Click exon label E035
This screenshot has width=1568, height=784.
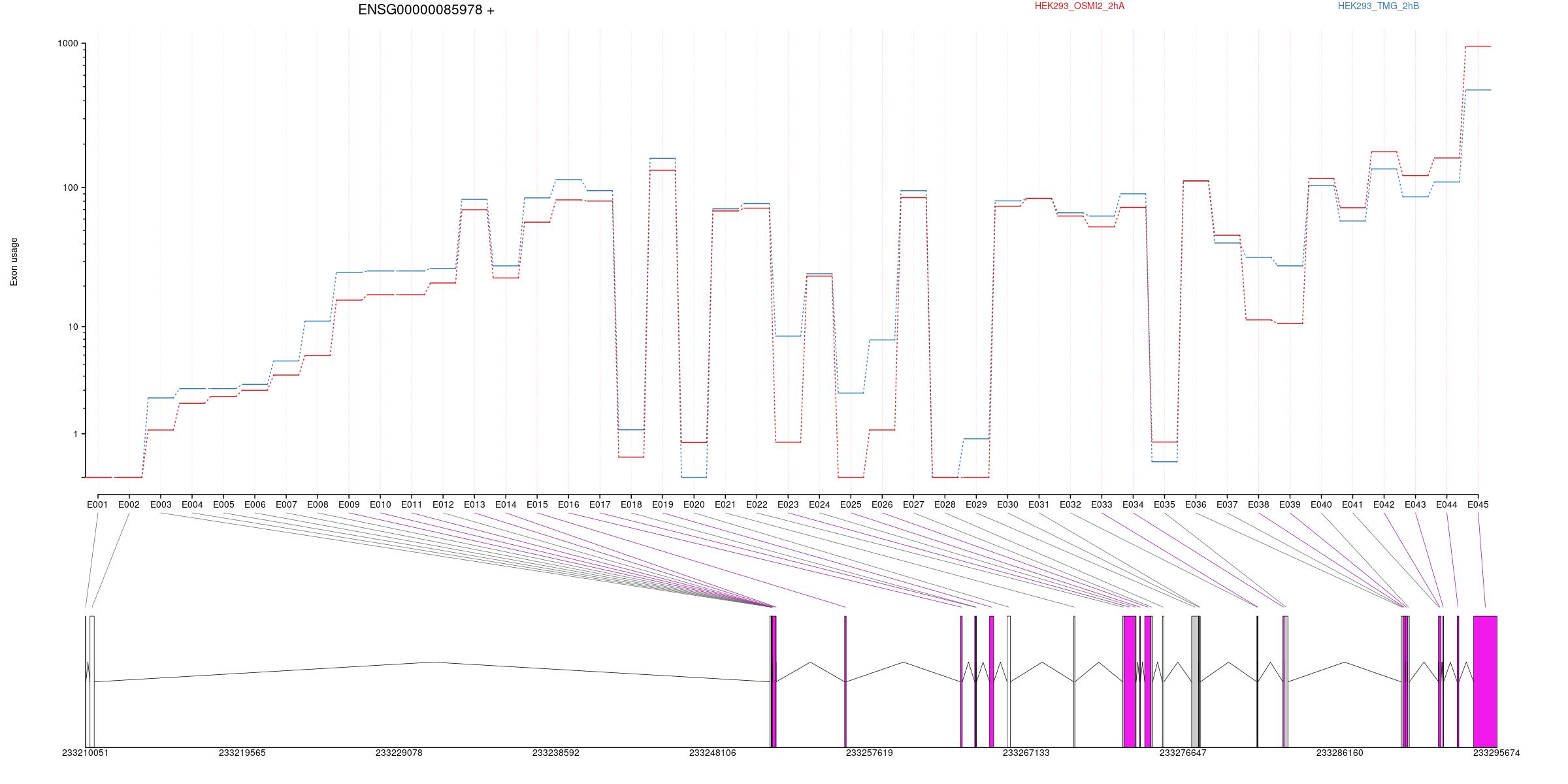(x=1164, y=504)
